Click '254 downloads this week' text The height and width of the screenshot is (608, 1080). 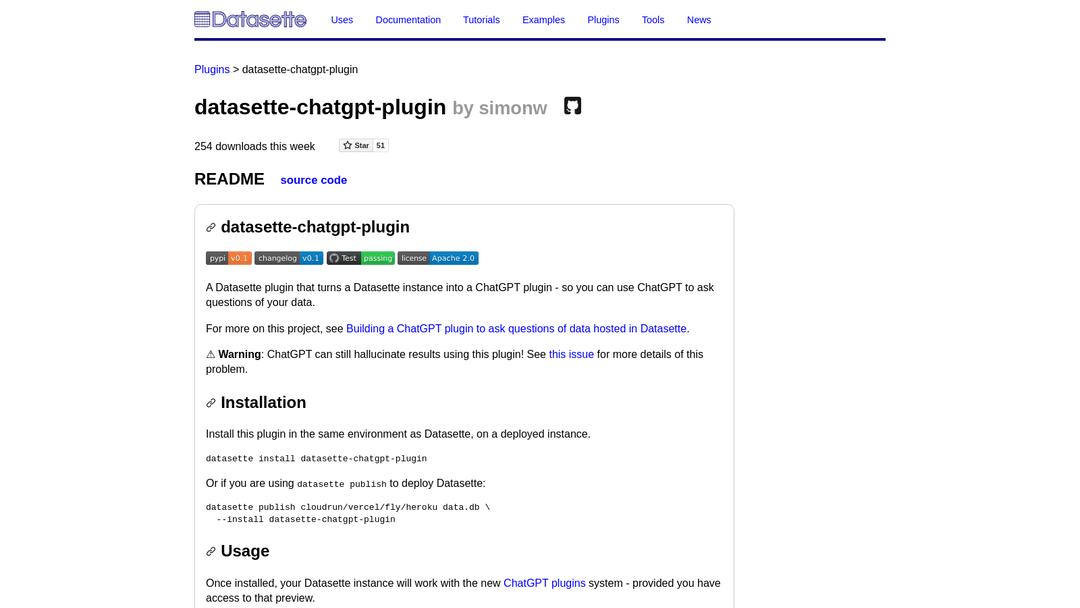pos(255,147)
